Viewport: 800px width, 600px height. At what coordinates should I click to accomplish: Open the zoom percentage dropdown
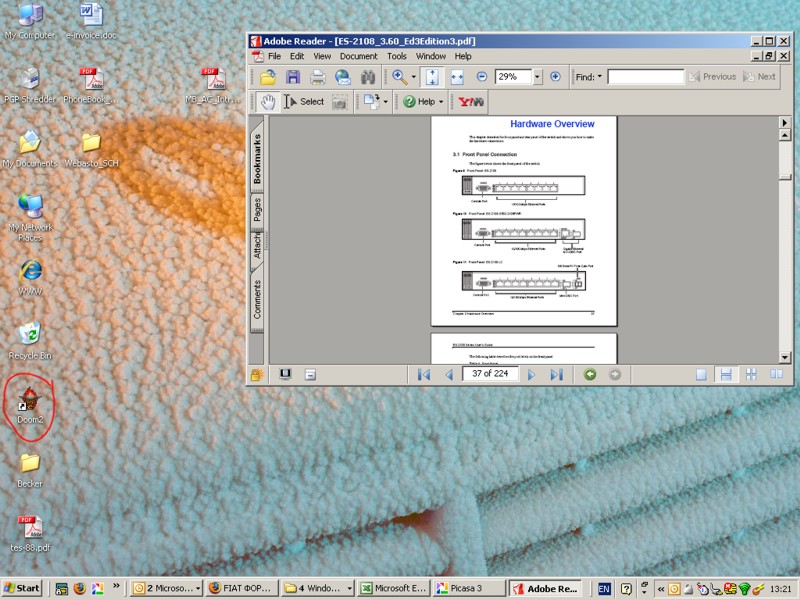tap(537, 77)
